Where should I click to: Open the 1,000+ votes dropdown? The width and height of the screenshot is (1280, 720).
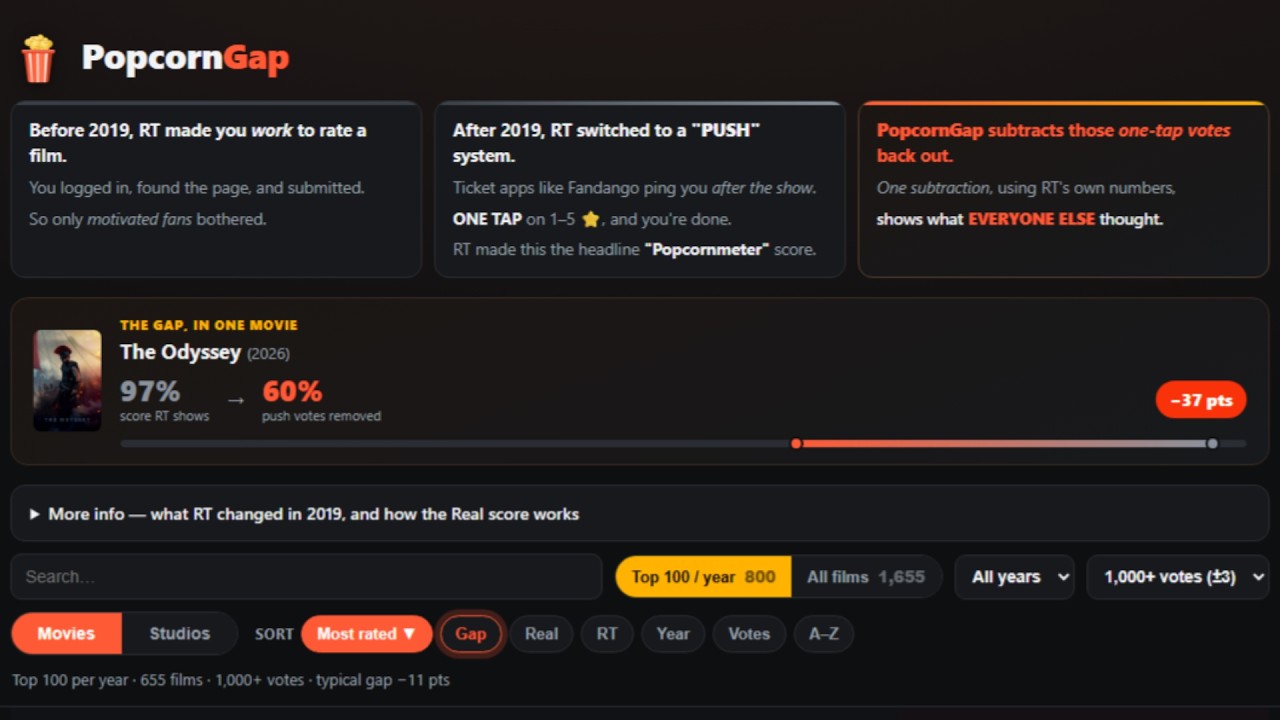(1178, 576)
